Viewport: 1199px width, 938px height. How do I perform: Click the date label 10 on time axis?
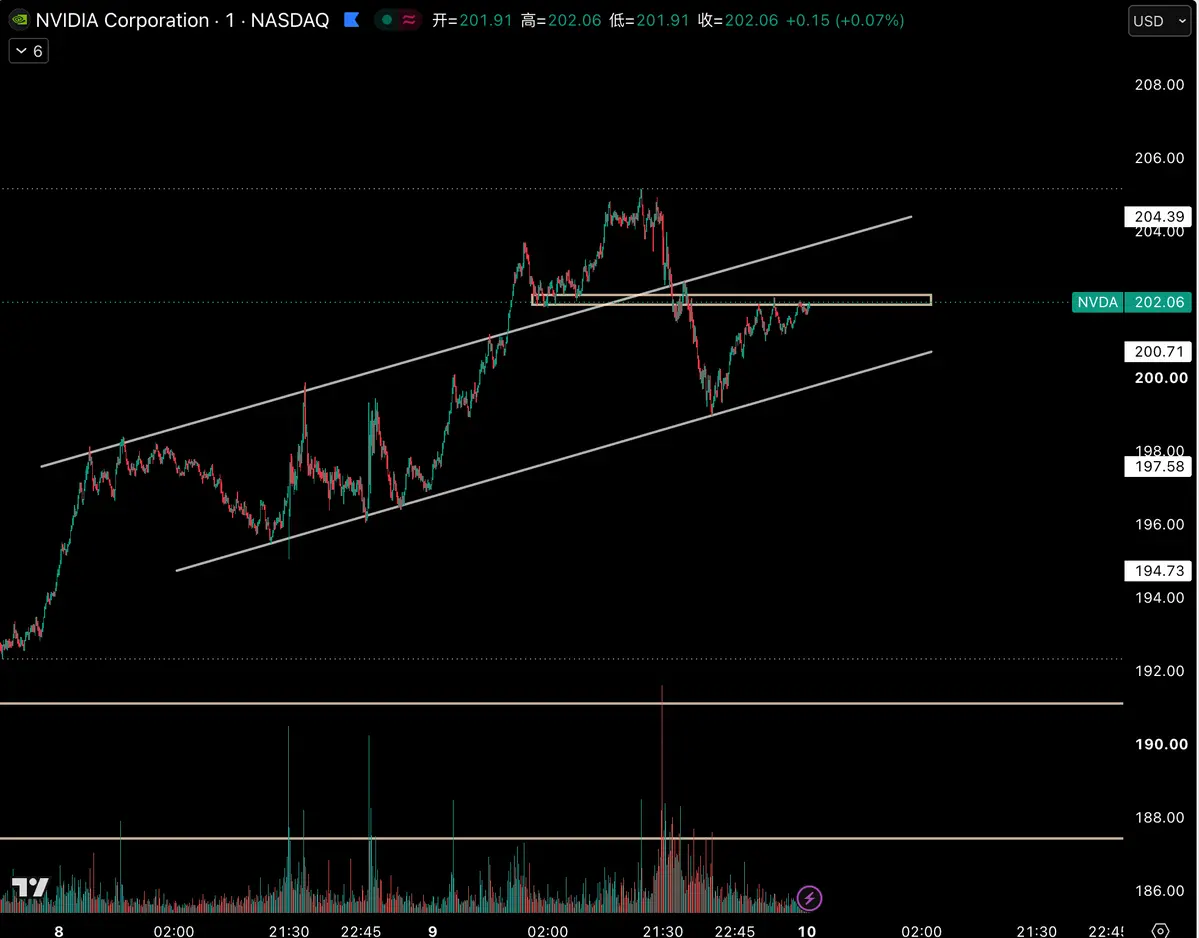pyautogui.click(x=807, y=931)
